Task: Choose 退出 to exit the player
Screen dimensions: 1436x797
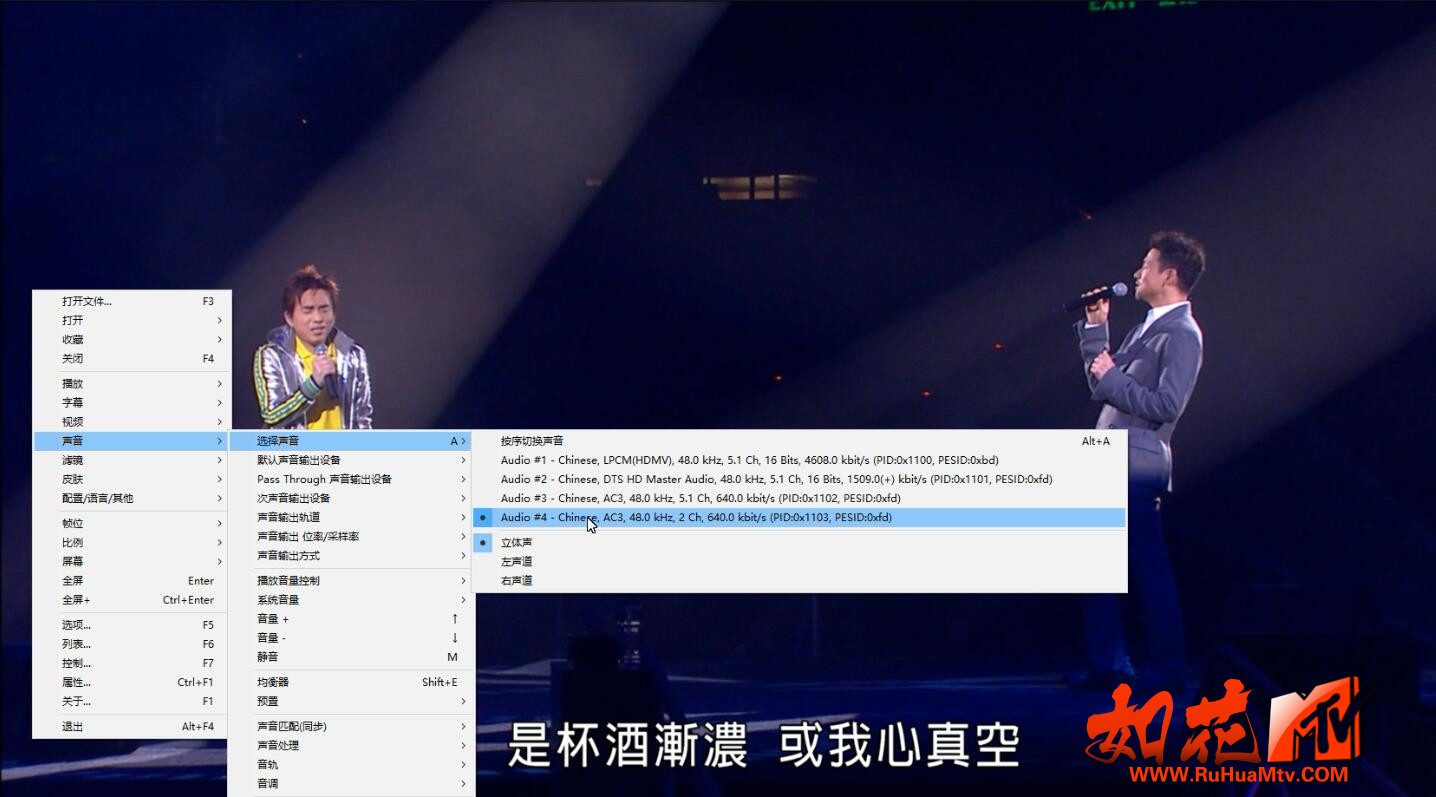Action: pos(131,726)
